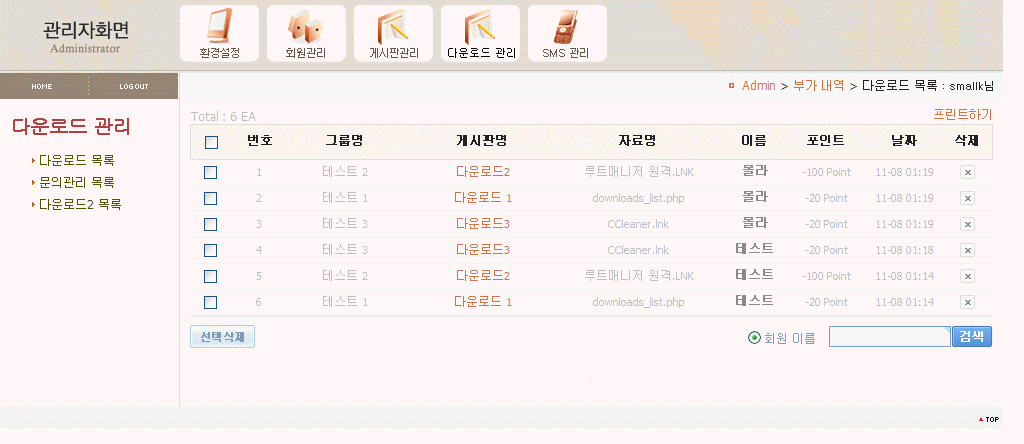The width and height of the screenshot is (1024, 444).
Task: Delete row 2 with the x icon
Action: (x=967, y=198)
